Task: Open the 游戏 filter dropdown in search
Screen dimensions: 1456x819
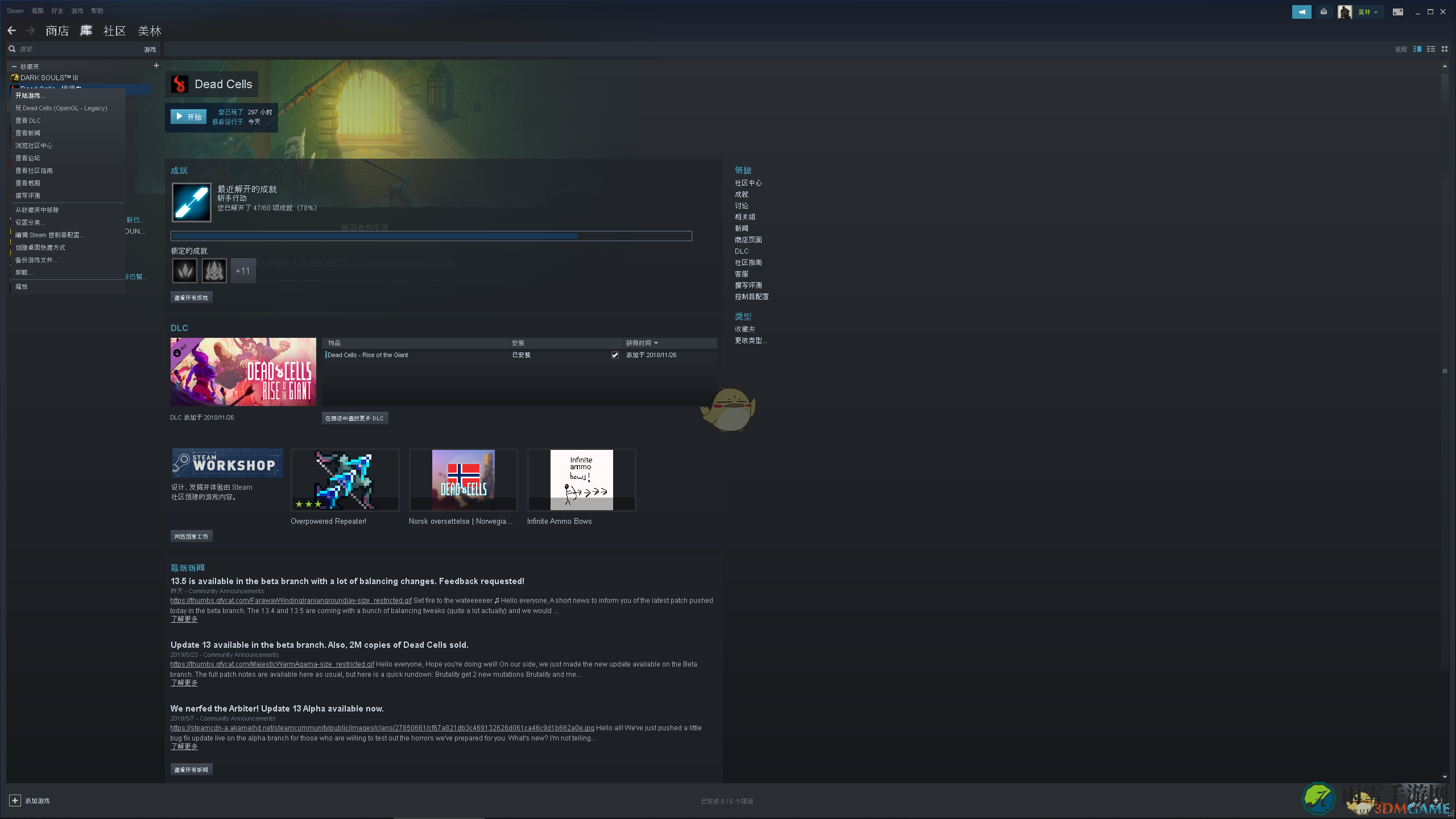Action: tap(150, 49)
